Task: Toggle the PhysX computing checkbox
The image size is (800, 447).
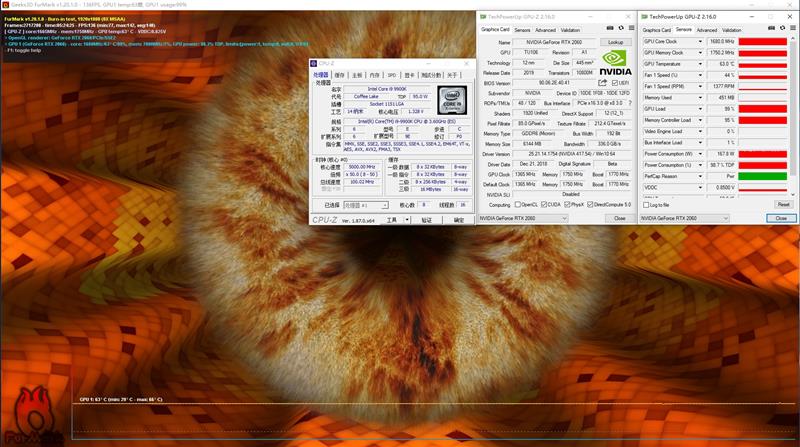Action: [x=567, y=205]
